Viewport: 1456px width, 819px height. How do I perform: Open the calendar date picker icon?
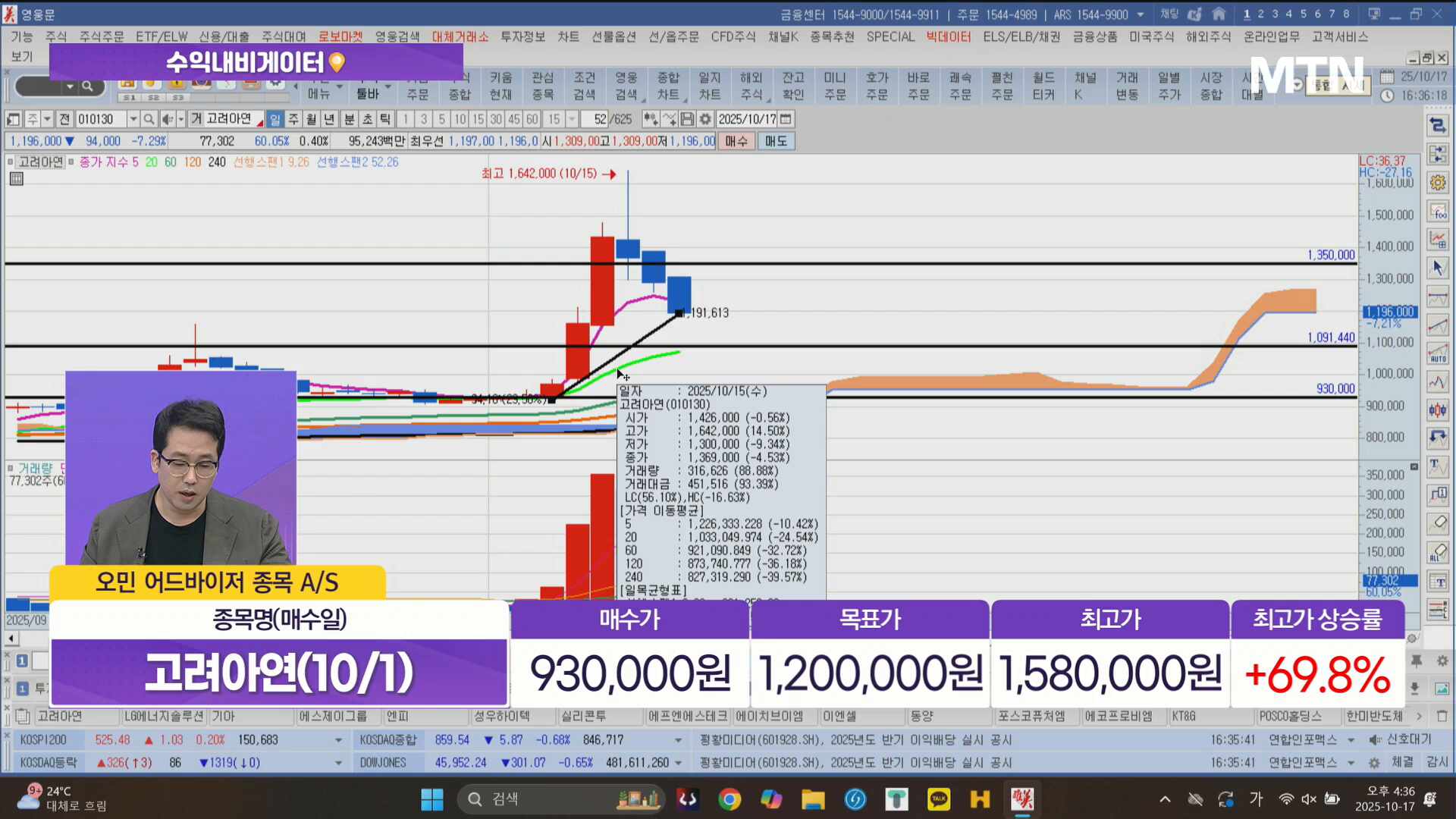(x=786, y=119)
